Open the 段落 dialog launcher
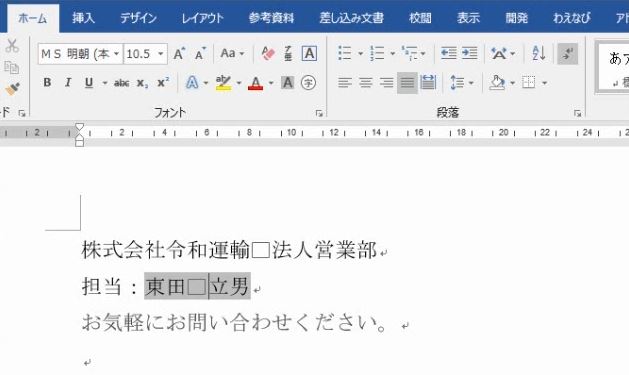The width and height of the screenshot is (629, 375). pyautogui.click(x=578, y=114)
